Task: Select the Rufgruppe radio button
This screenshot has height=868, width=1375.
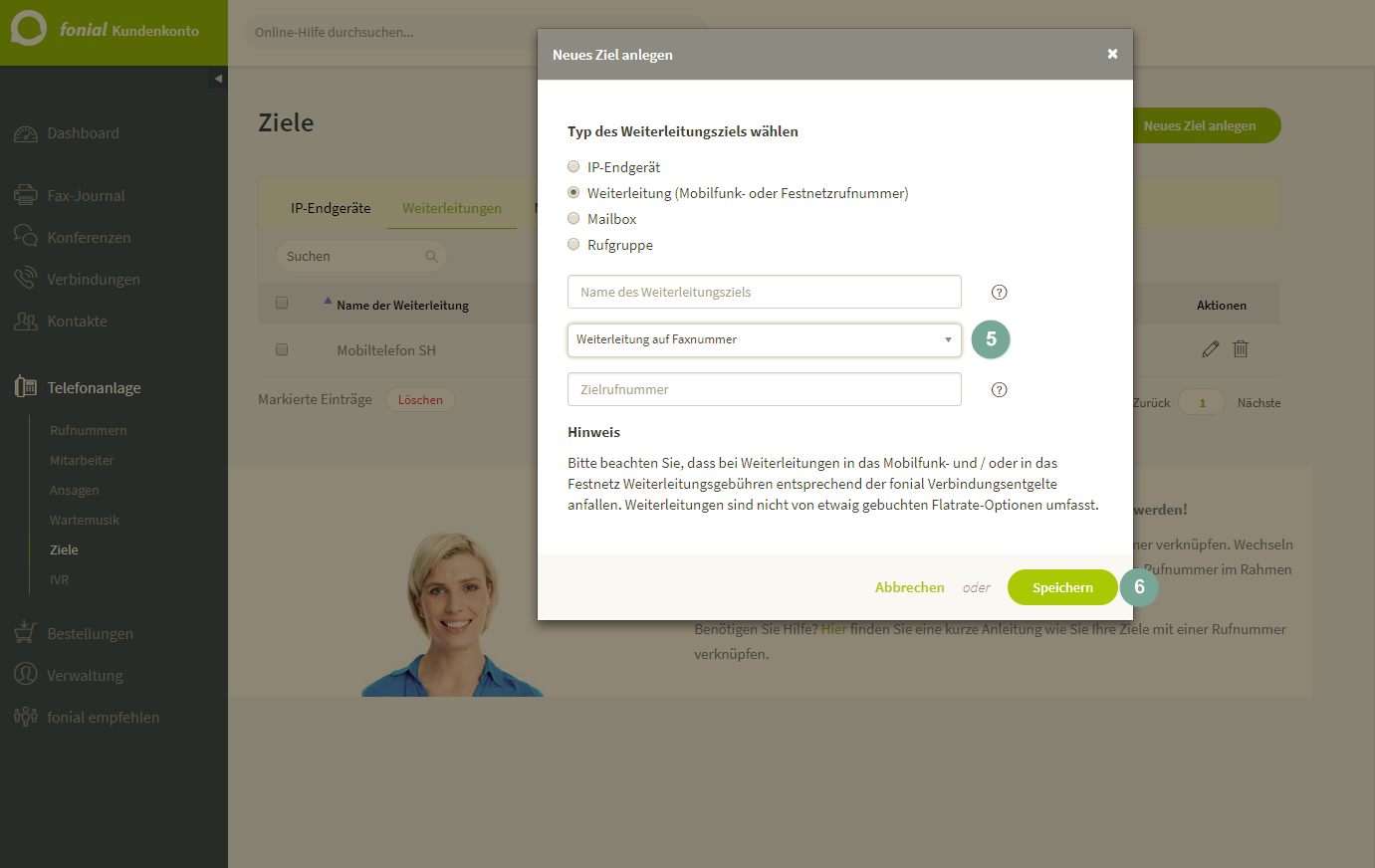Action: click(573, 244)
